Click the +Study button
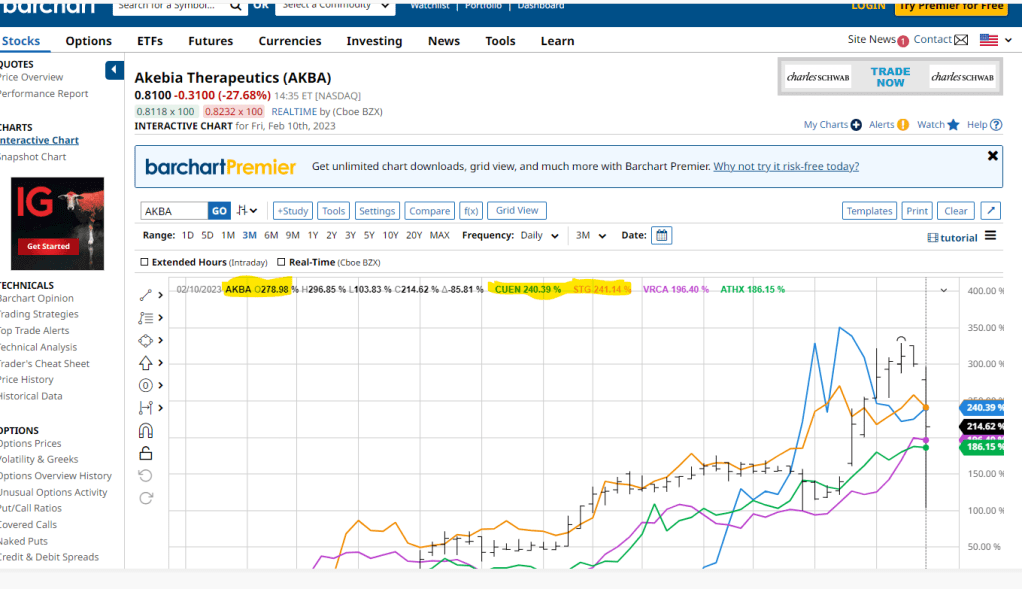1022x589 pixels. point(293,211)
